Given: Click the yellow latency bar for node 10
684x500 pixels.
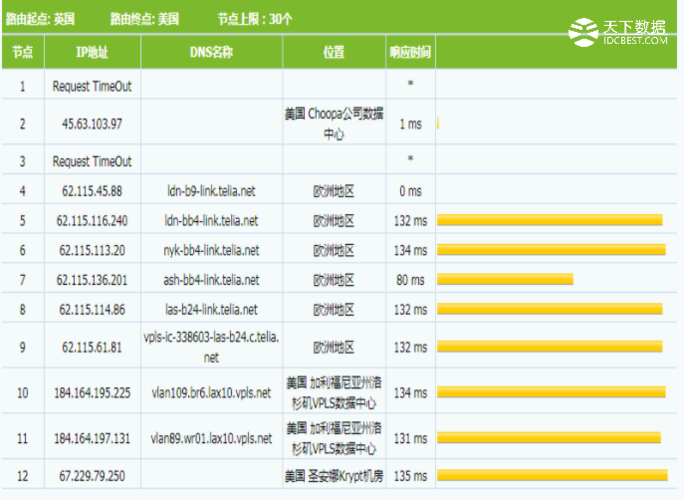Looking at the screenshot, I should click(x=551, y=392).
